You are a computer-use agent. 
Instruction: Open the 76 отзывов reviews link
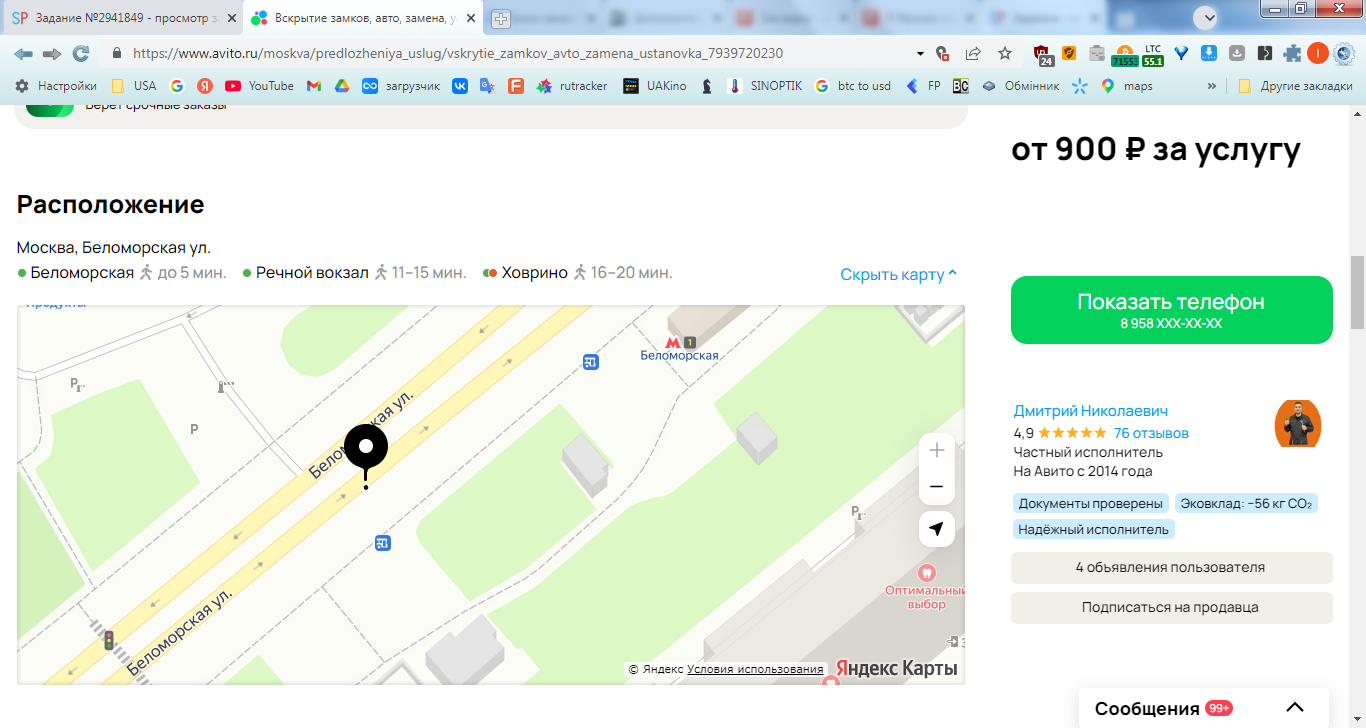click(x=1151, y=433)
